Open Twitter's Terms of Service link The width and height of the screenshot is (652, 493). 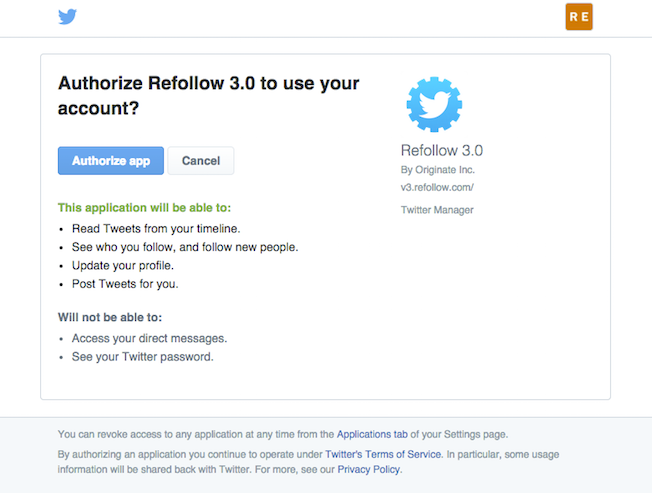383,454
